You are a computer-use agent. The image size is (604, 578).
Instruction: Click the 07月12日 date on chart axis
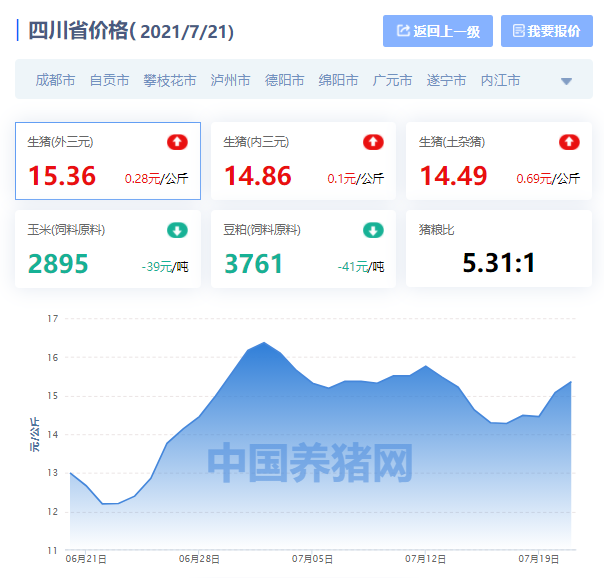tap(425, 558)
